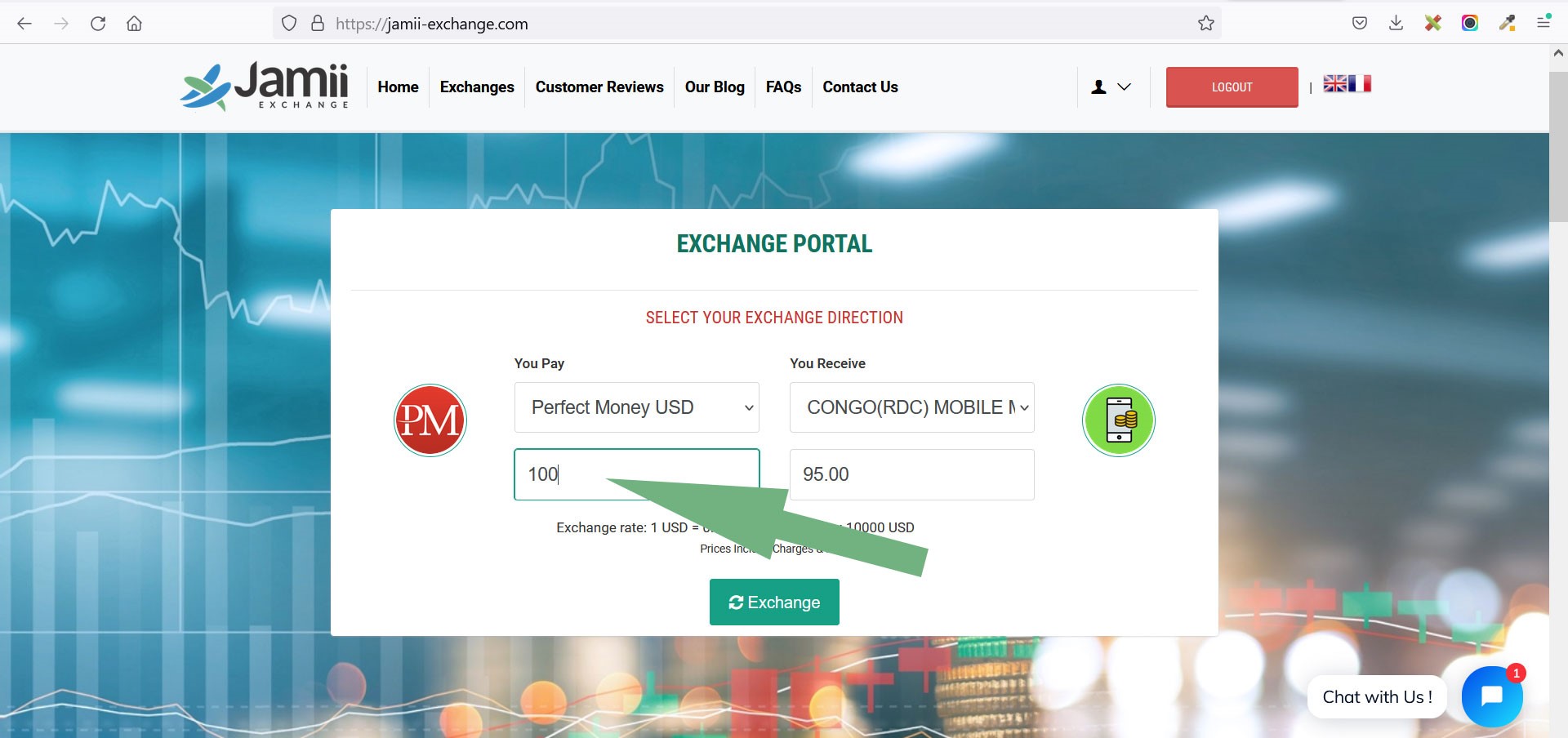Open the Pocket save icon

coord(1360,24)
